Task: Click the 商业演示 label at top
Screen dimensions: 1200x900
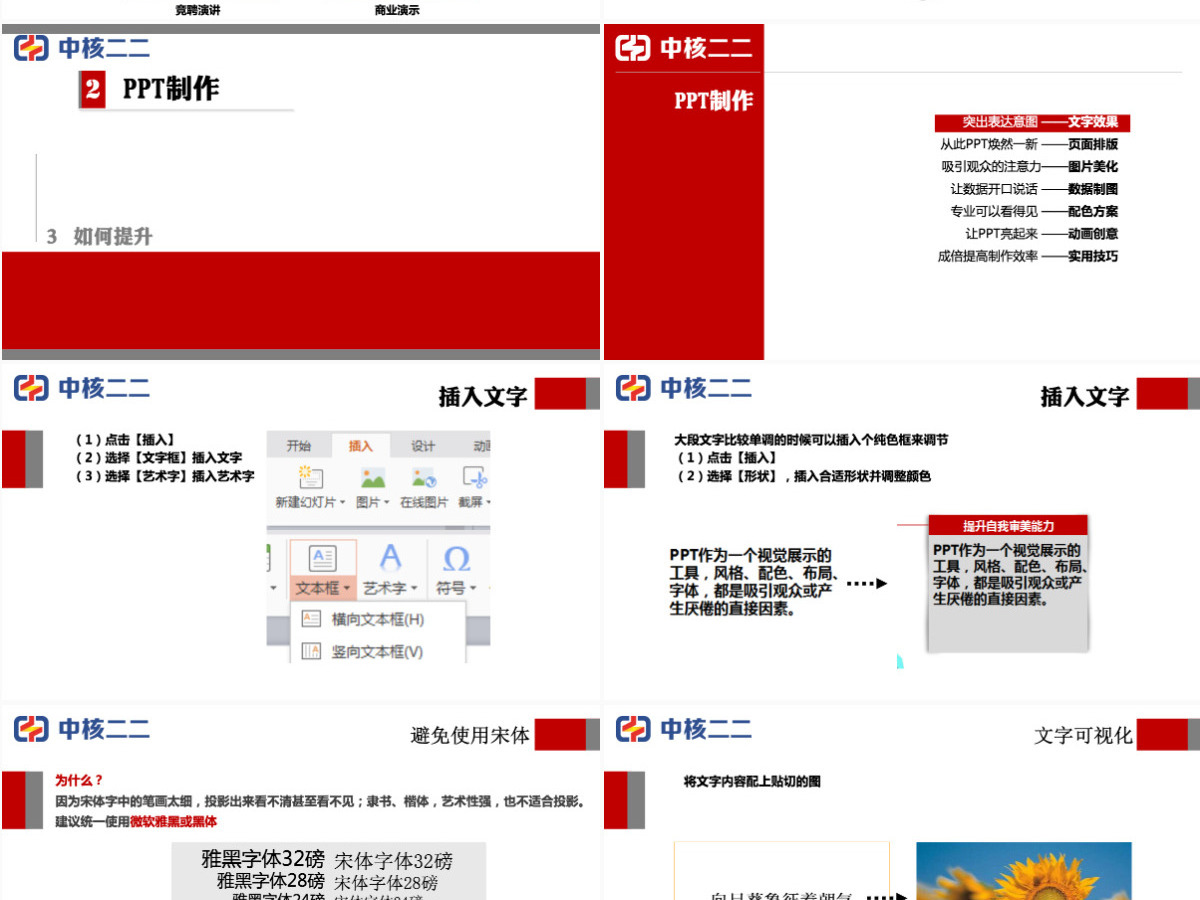Action: pyautogui.click(x=397, y=10)
